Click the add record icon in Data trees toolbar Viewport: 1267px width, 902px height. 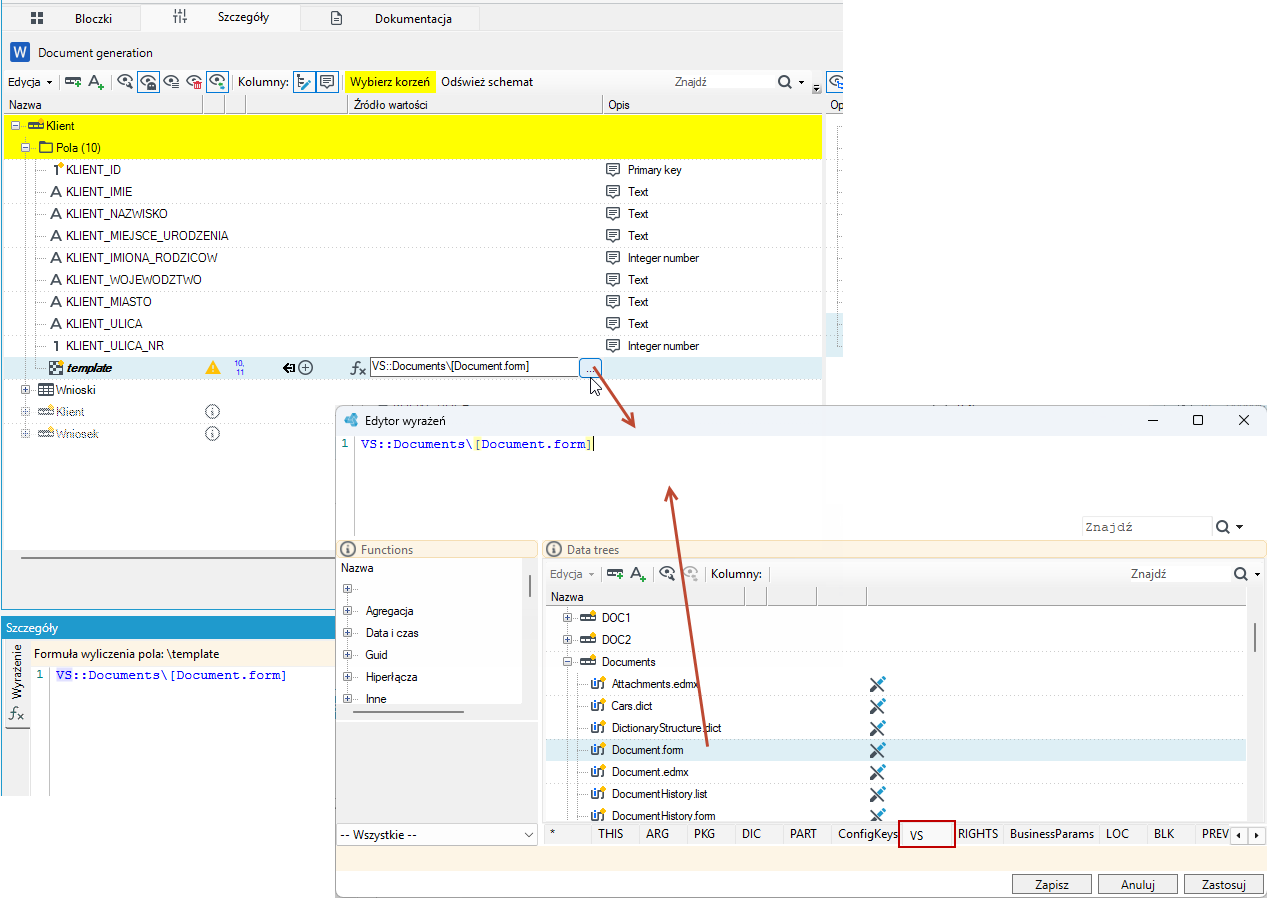[615, 574]
